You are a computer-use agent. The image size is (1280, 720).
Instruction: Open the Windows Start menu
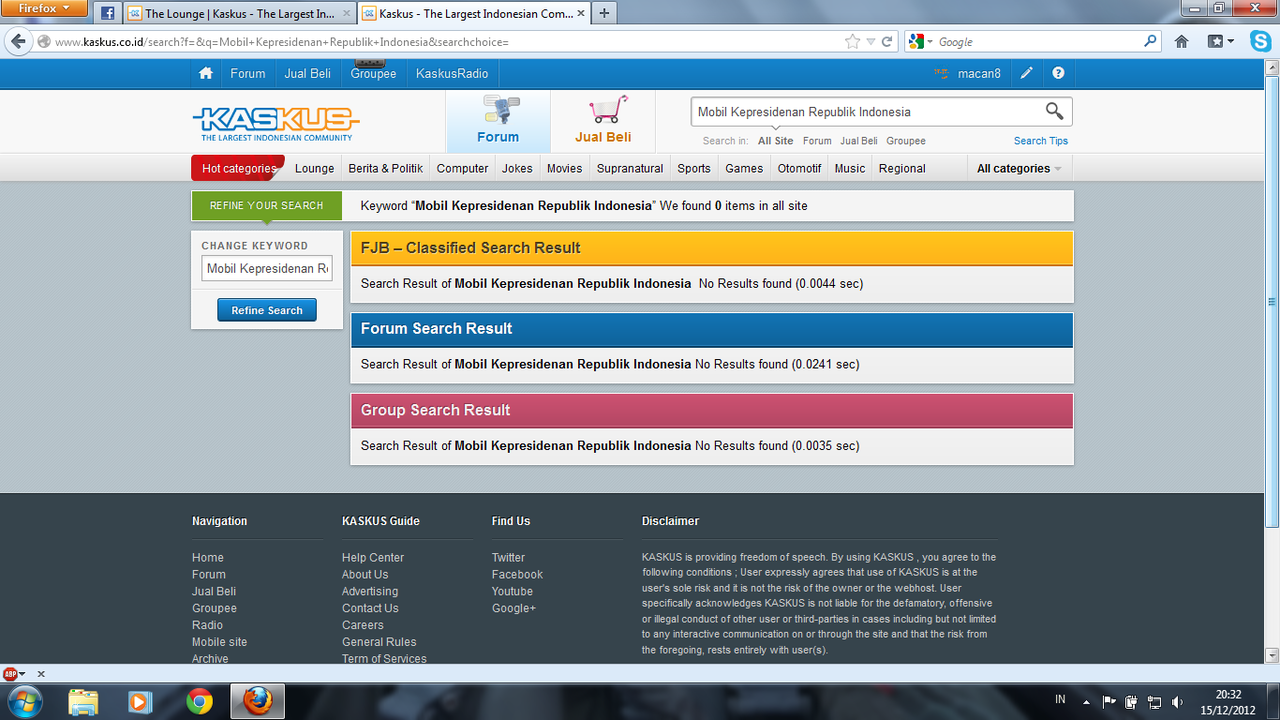click(24, 701)
